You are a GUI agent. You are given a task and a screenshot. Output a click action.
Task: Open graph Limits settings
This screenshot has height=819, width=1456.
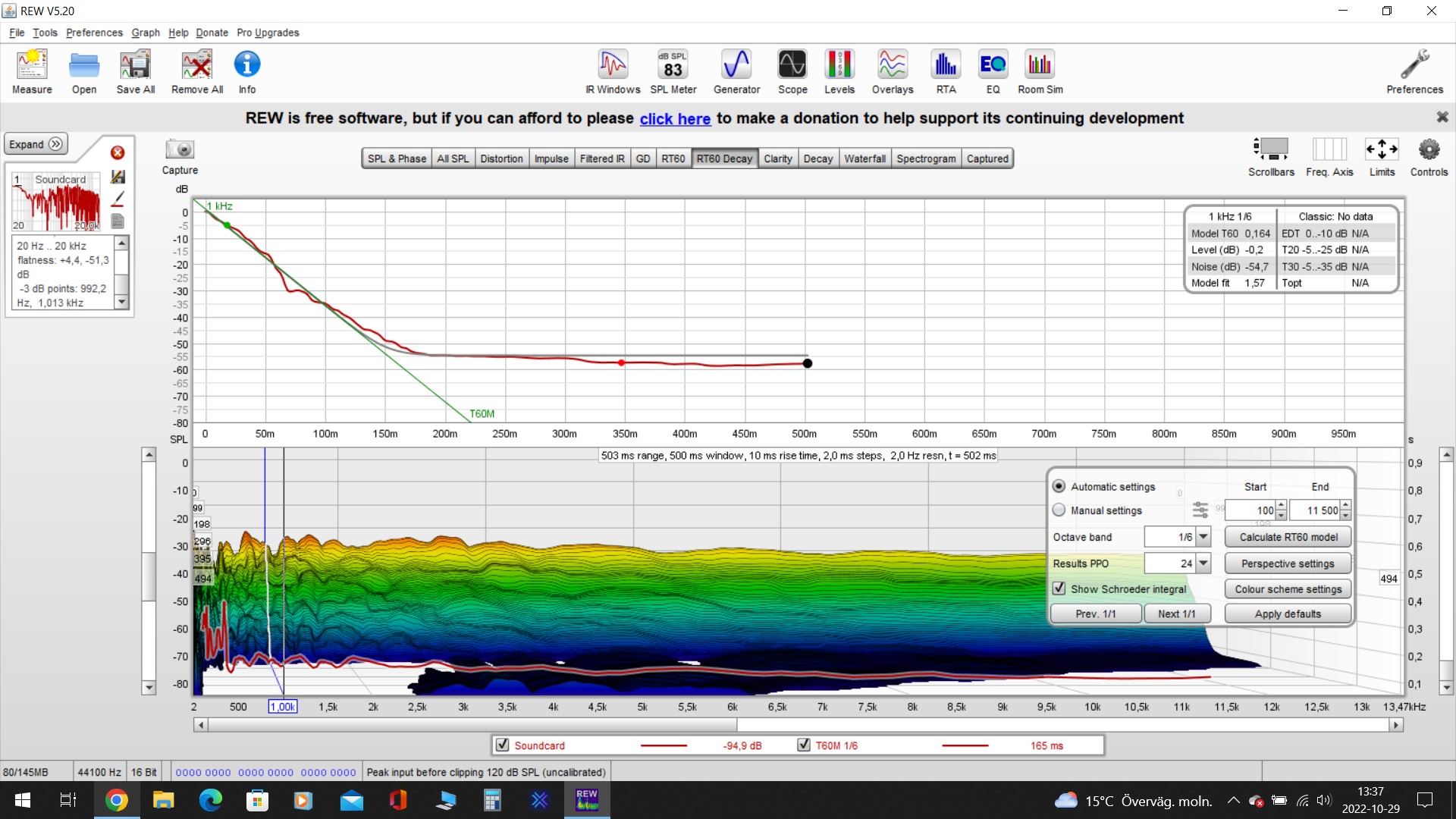tap(1382, 157)
